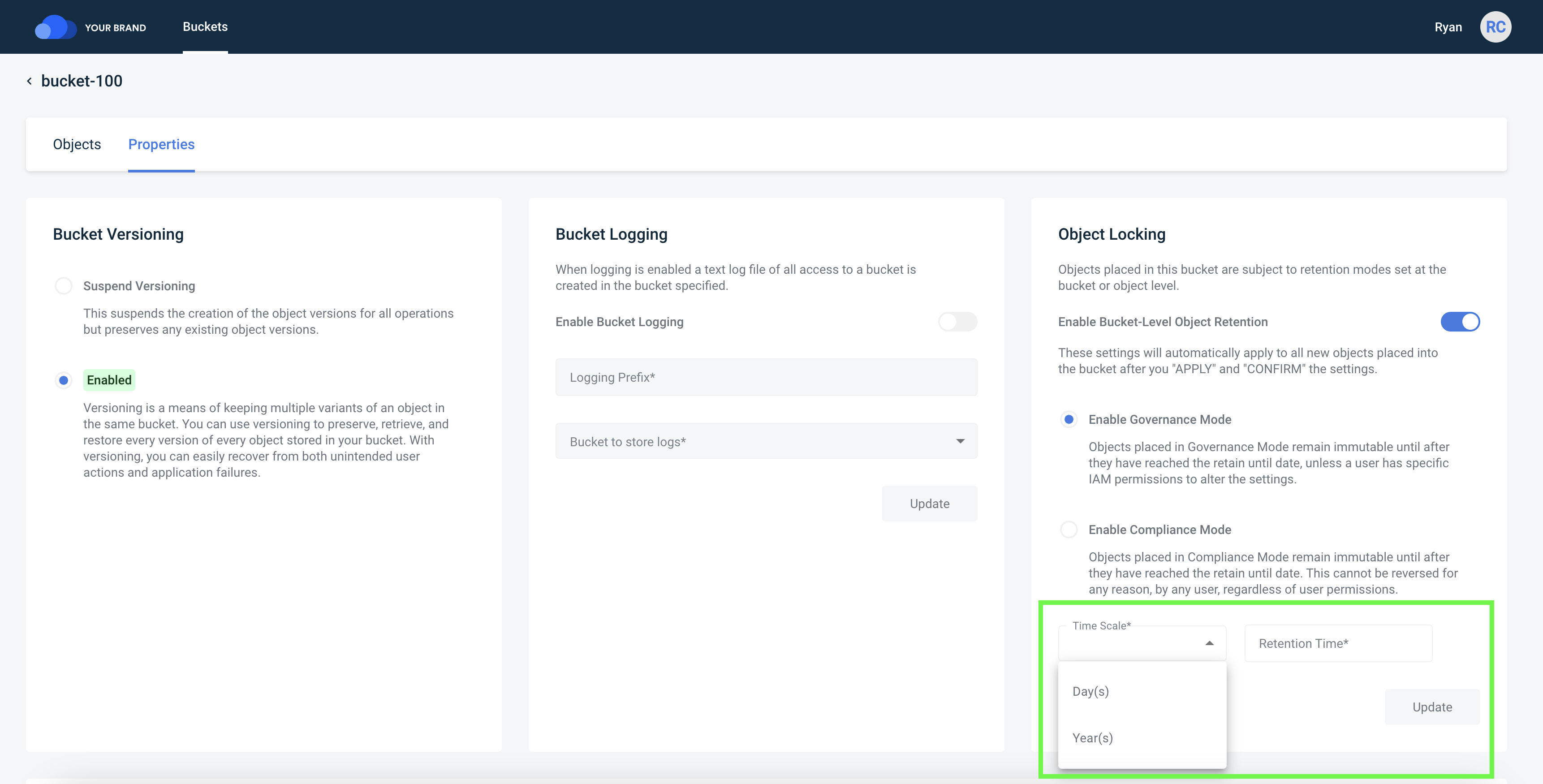Viewport: 1543px width, 784px height.
Task: Switch to the Objects tab
Action: [x=77, y=144]
